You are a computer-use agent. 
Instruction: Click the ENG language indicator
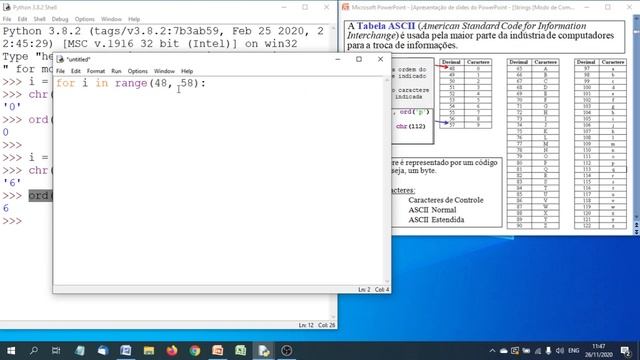[x=573, y=351]
